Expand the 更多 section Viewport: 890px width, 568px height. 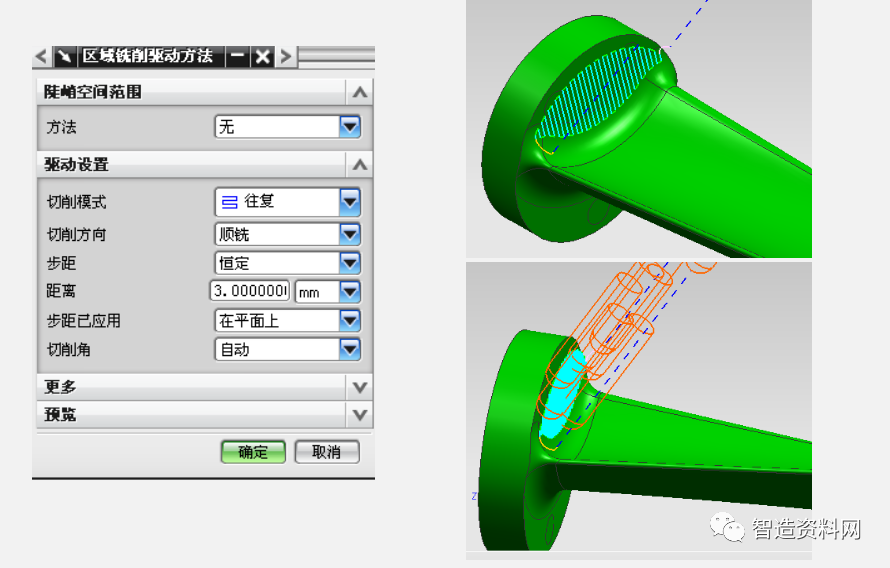click(x=360, y=387)
